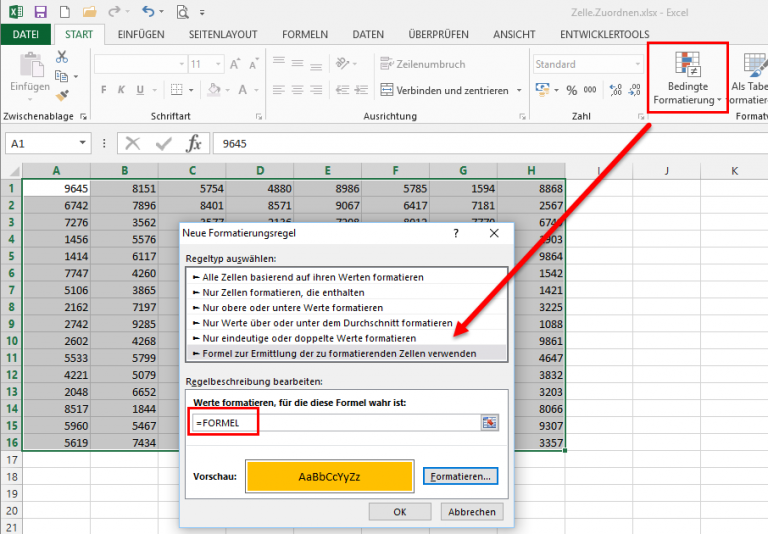This screenshot has height=534, width=768.
Task: Click the Formatieren... button
Action: click(460, 476)
